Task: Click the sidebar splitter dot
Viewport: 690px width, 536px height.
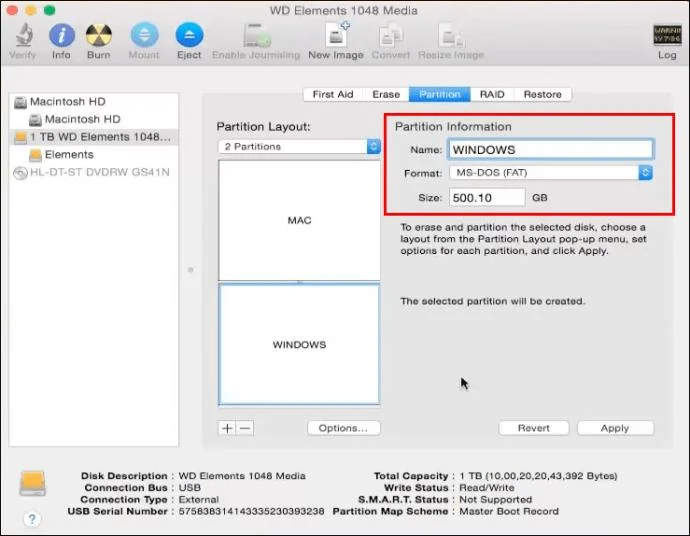Action: tap(191, 270)
